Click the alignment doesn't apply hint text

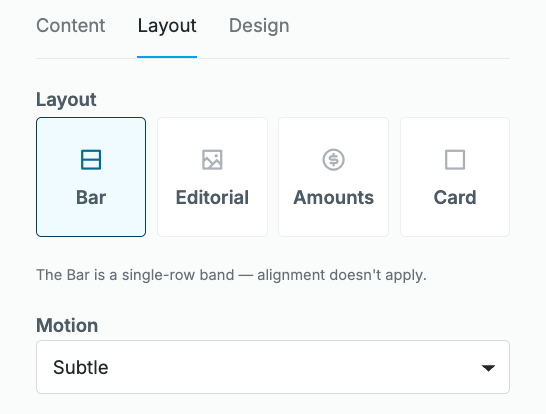coord(342,275)
